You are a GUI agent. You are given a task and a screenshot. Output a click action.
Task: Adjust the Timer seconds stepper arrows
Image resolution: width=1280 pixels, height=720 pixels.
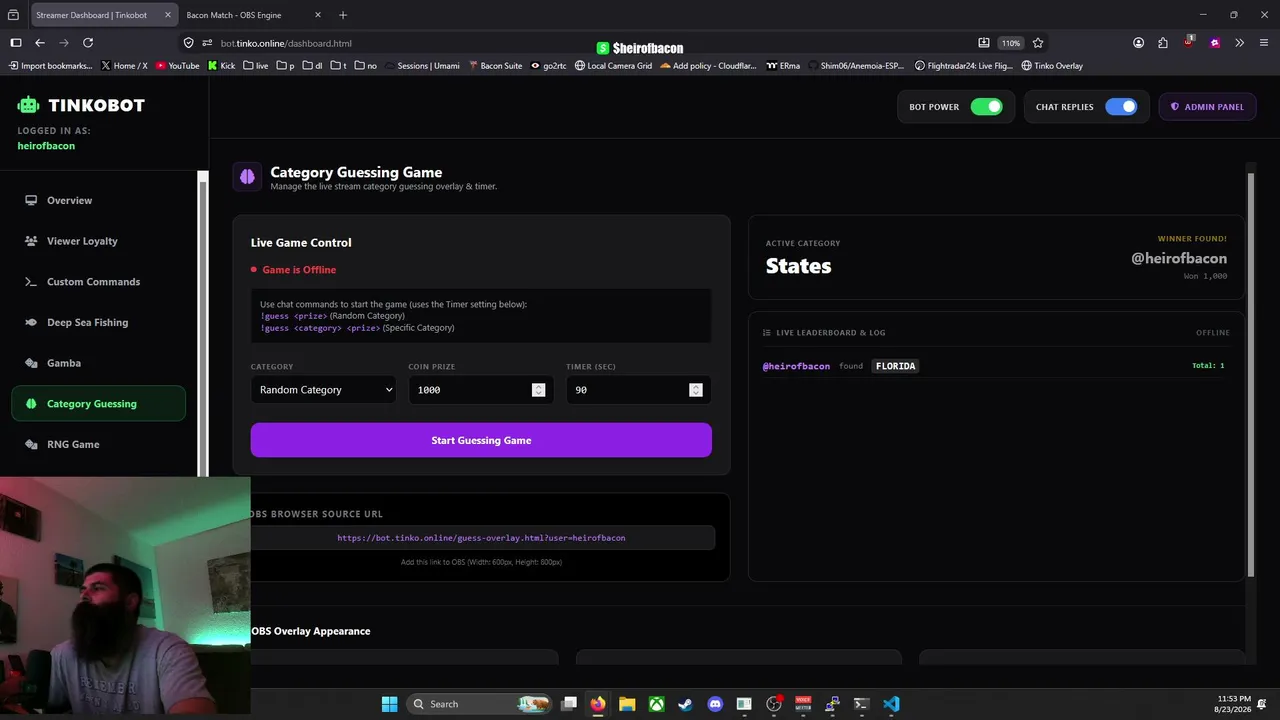696,390
